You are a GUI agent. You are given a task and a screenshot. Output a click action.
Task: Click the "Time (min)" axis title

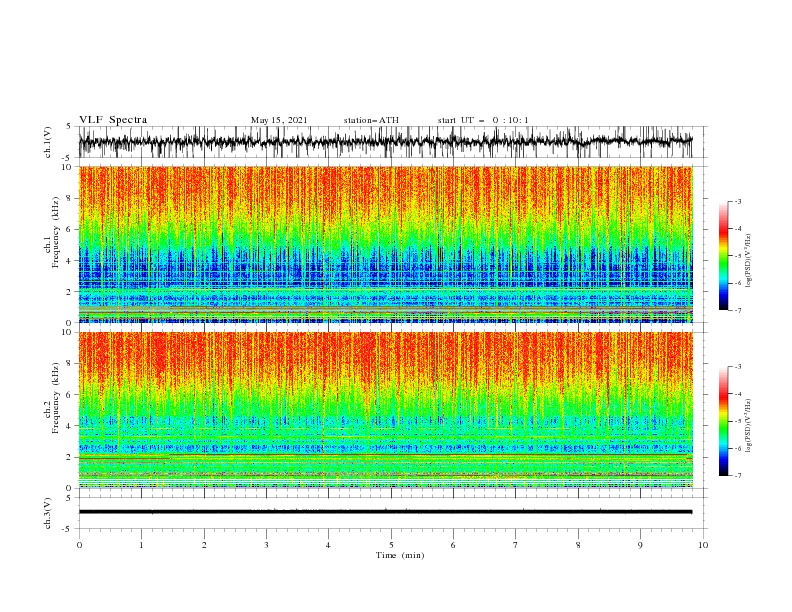400,555
